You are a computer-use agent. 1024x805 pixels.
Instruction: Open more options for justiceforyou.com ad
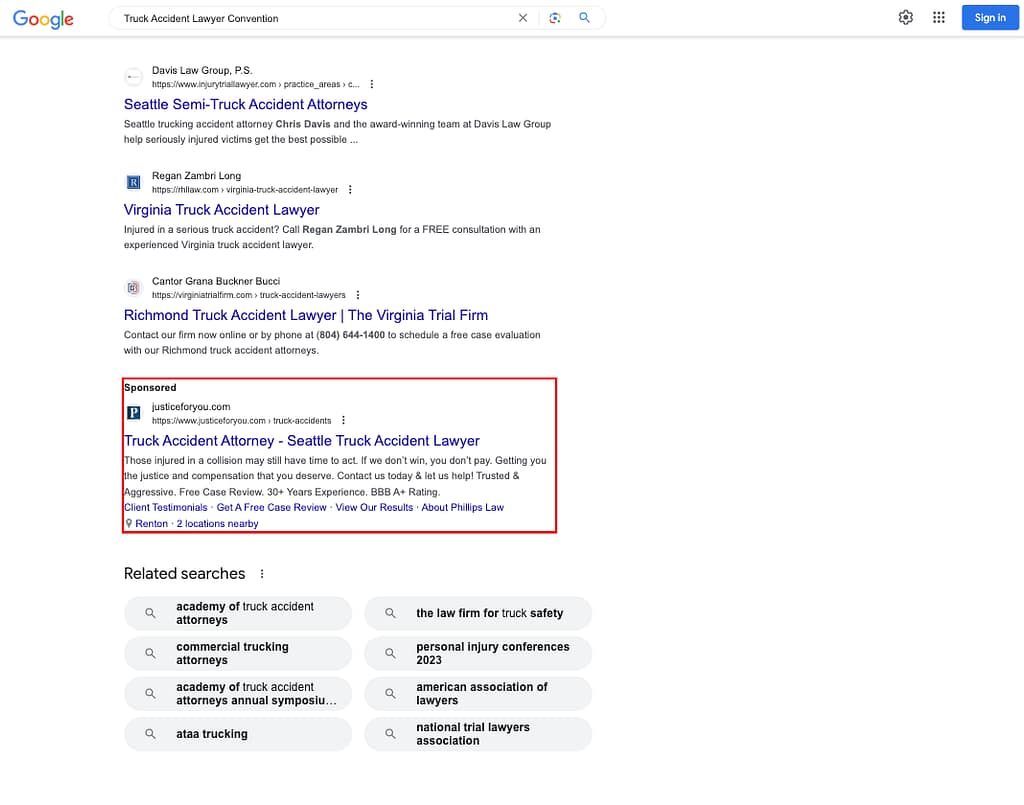click(x=343, y=420)
